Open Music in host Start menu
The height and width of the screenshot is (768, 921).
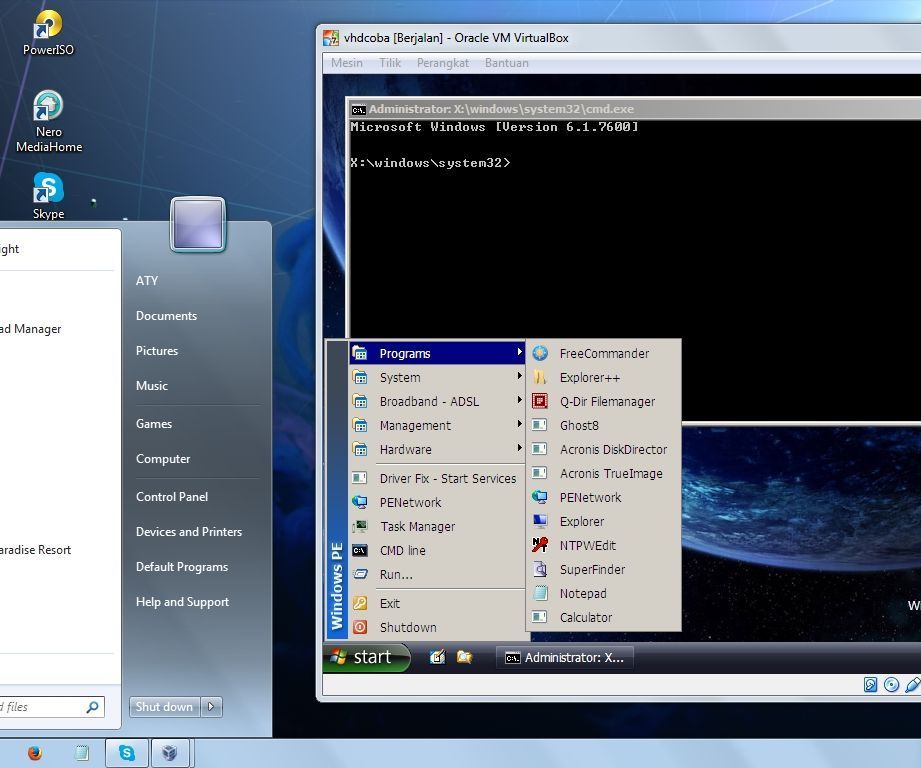(x=152, y=386)
